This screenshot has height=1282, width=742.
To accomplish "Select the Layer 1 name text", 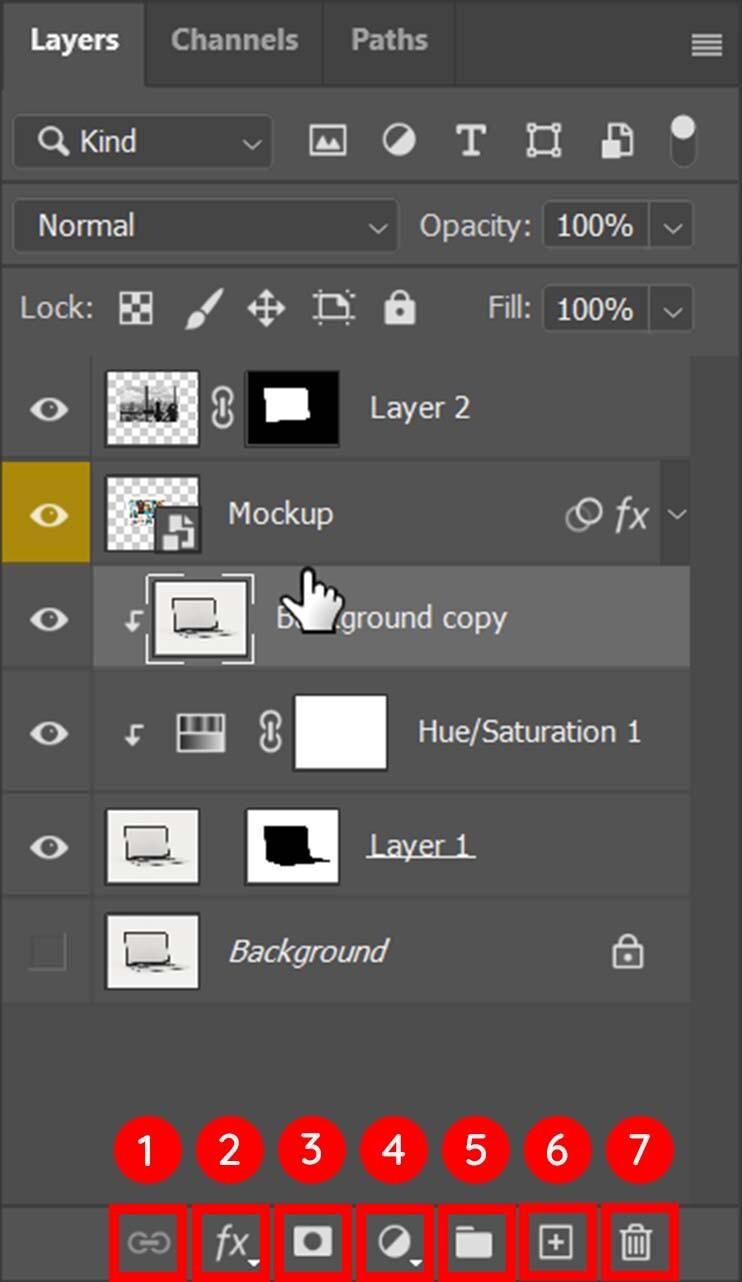I will coord(421,846).
